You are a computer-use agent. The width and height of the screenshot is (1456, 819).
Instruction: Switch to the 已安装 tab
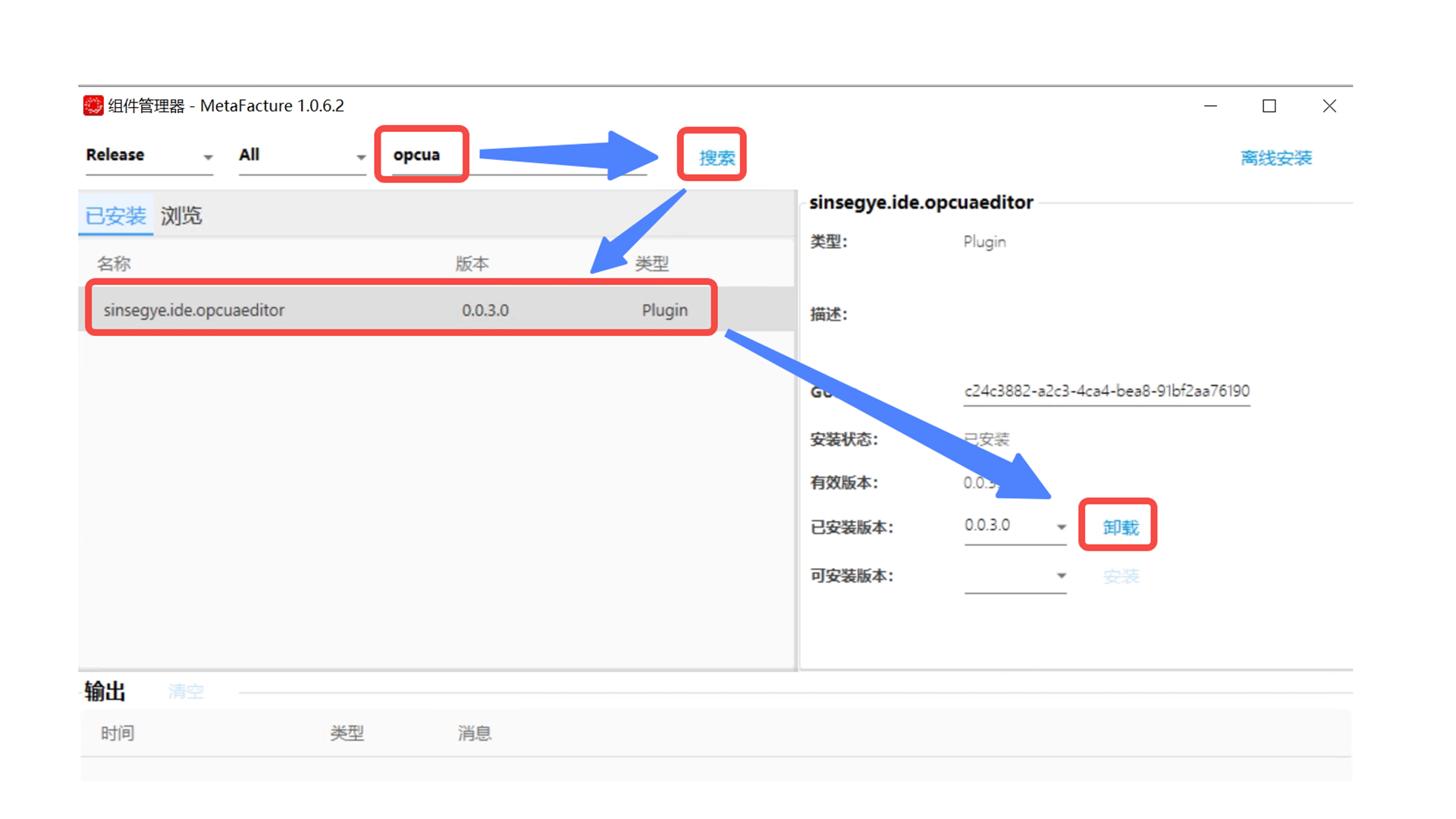point(115,216)
